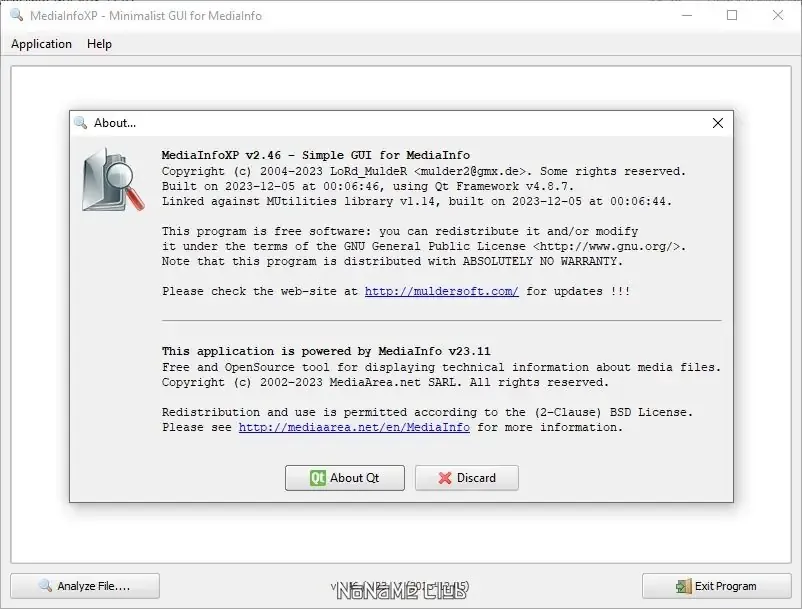
Task: Open the Application menu
Action: (x=41, y=44)
